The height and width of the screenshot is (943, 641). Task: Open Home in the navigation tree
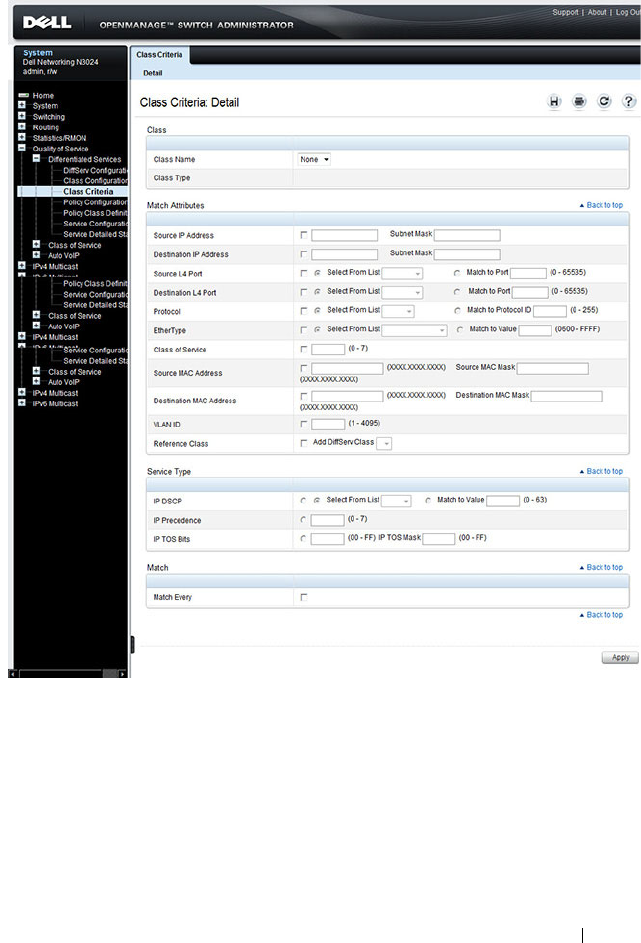(43, 96)
